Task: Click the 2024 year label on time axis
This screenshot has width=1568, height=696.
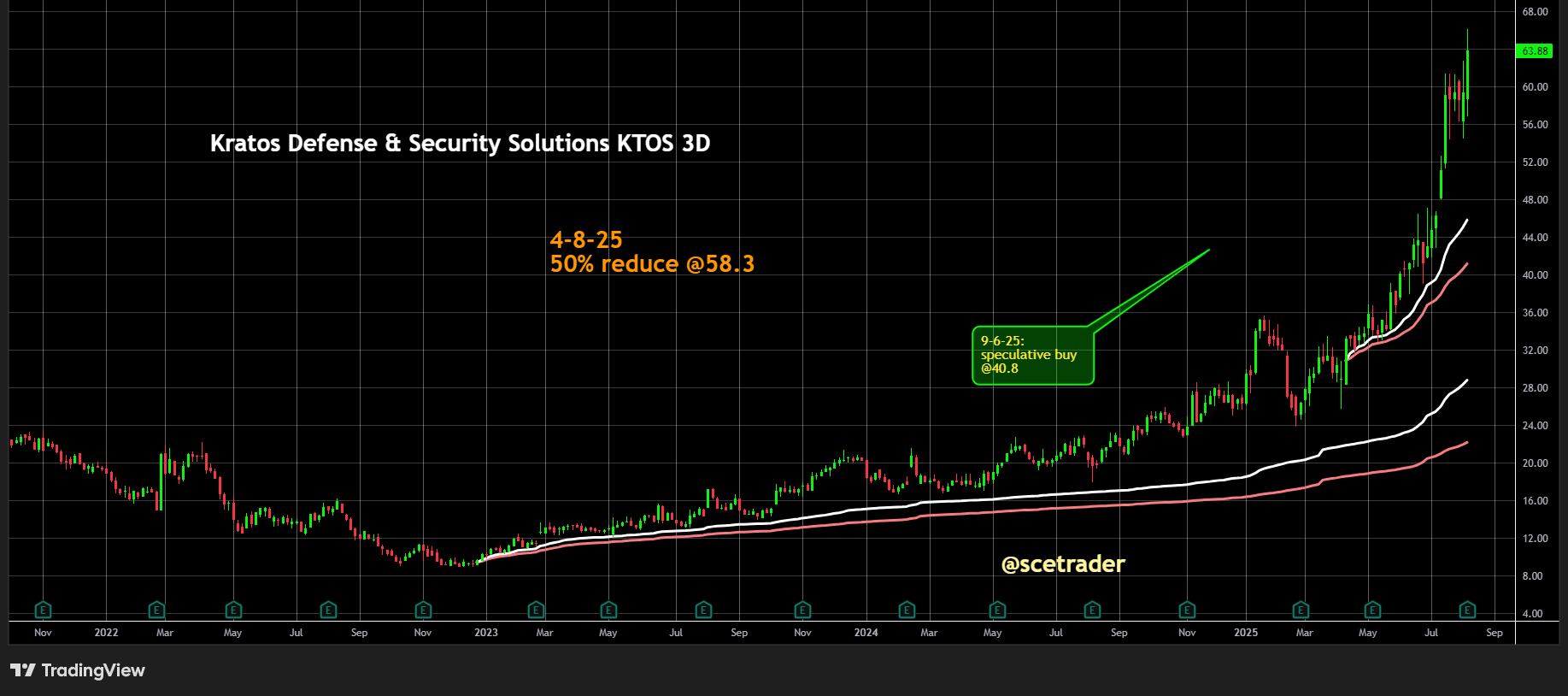Action: pos(866,633)
